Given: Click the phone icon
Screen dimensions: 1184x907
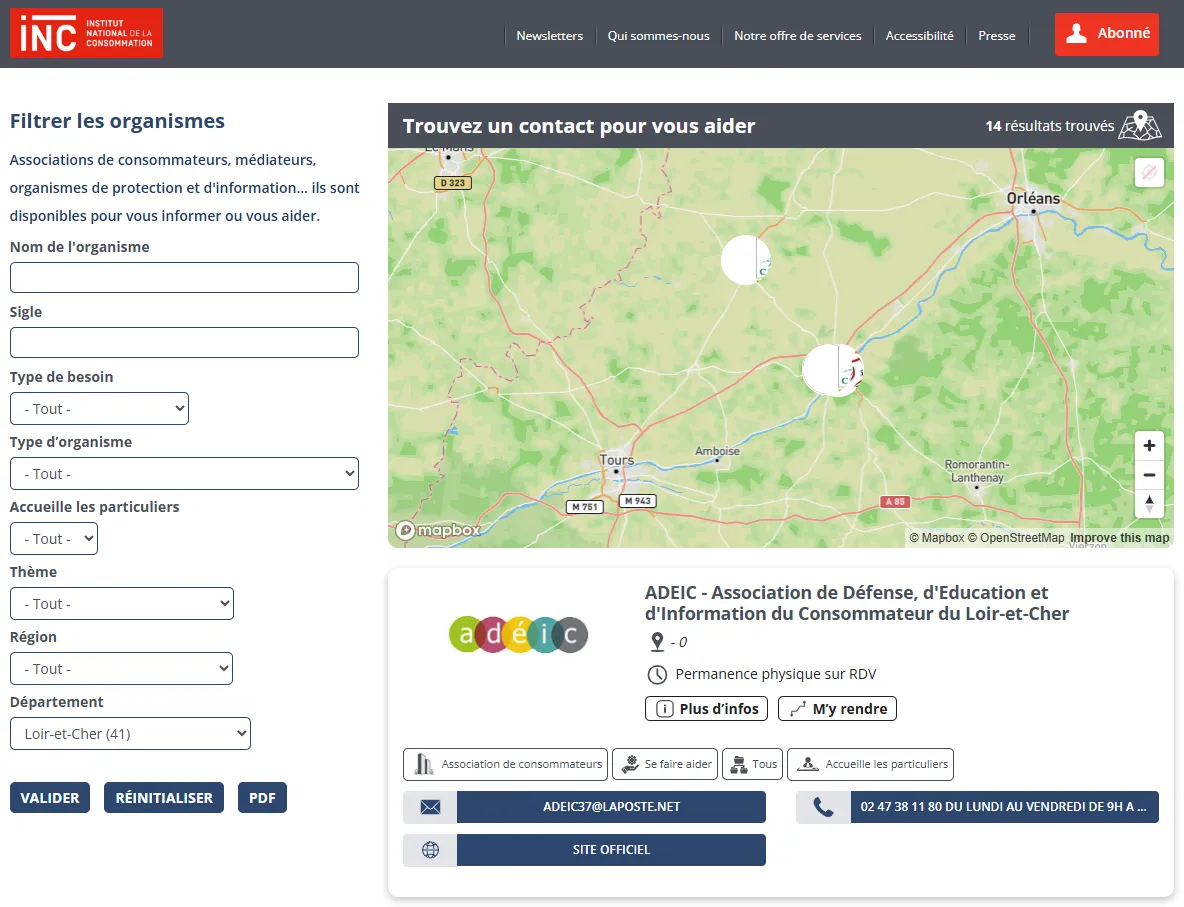Looking at the screenshot, I should coord(824,807).
